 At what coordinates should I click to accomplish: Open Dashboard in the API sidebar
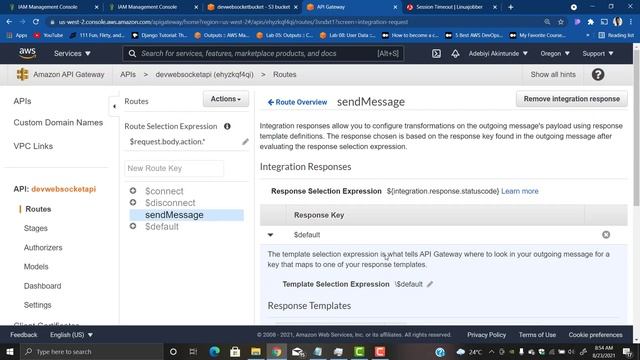[42, 286]
